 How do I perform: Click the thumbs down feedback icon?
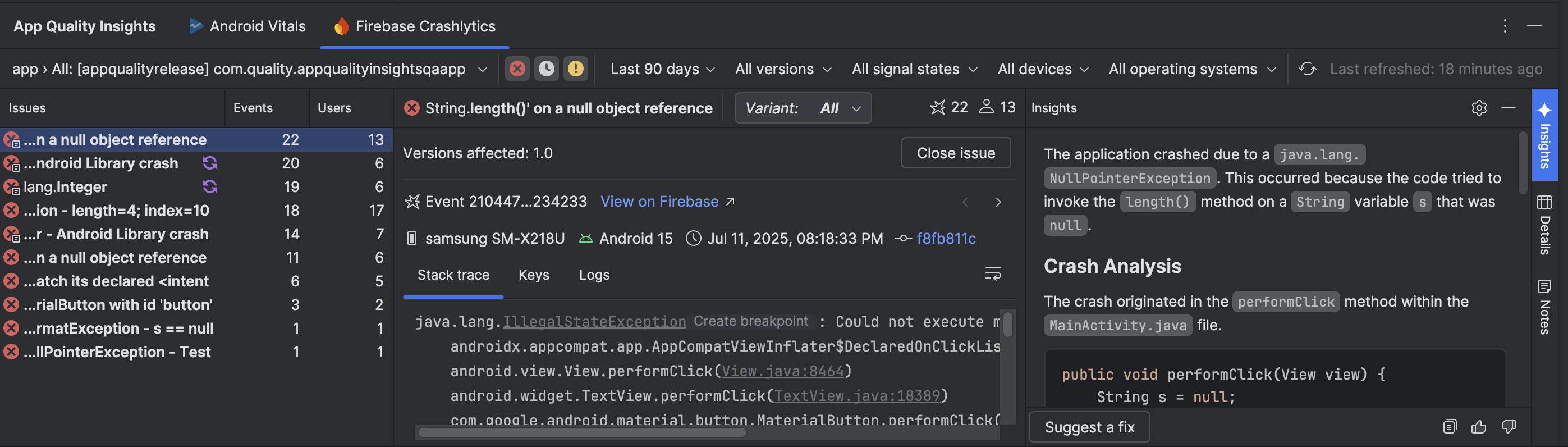(1509, 426)
